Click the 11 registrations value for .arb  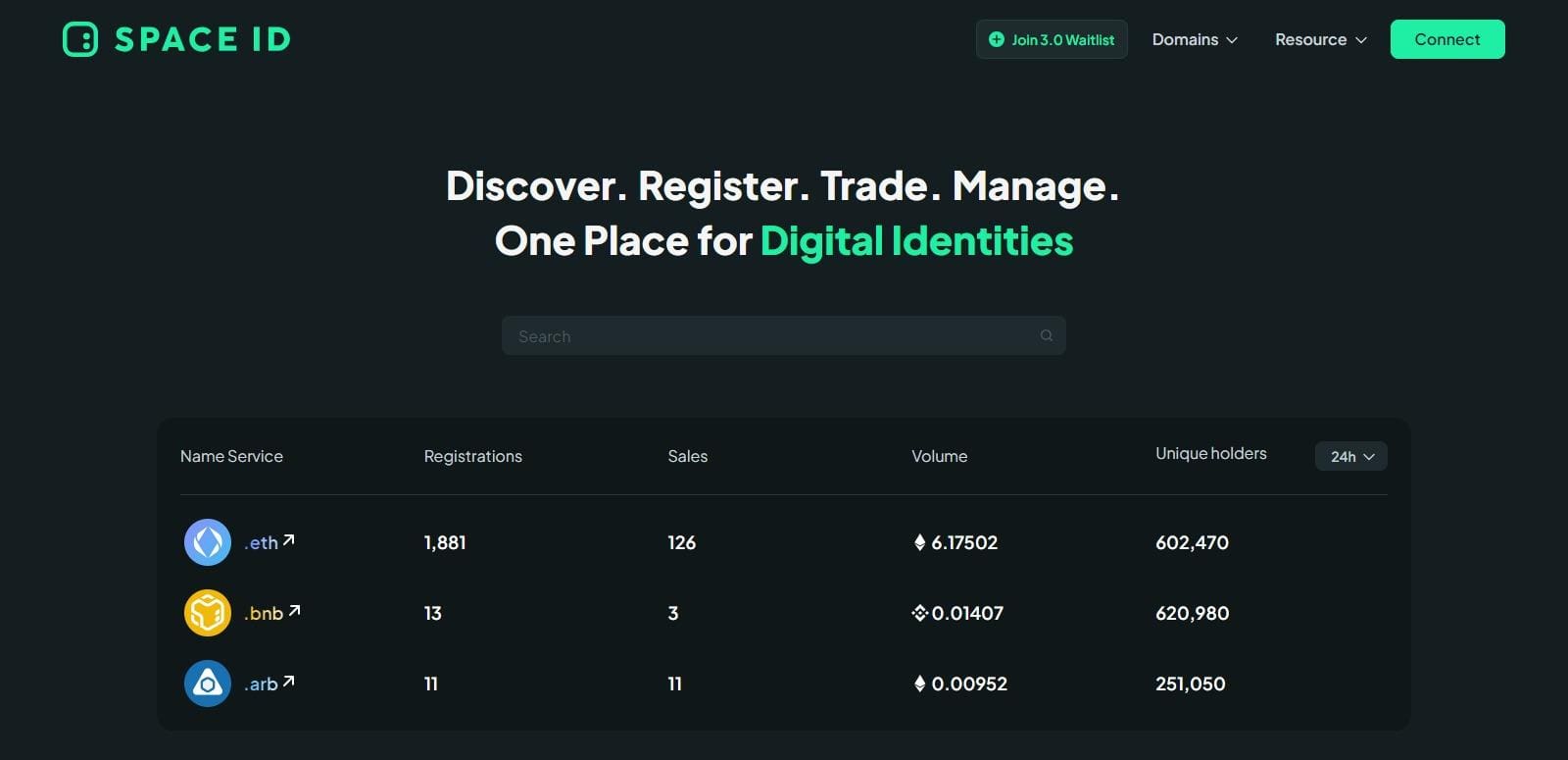point(430,684)
